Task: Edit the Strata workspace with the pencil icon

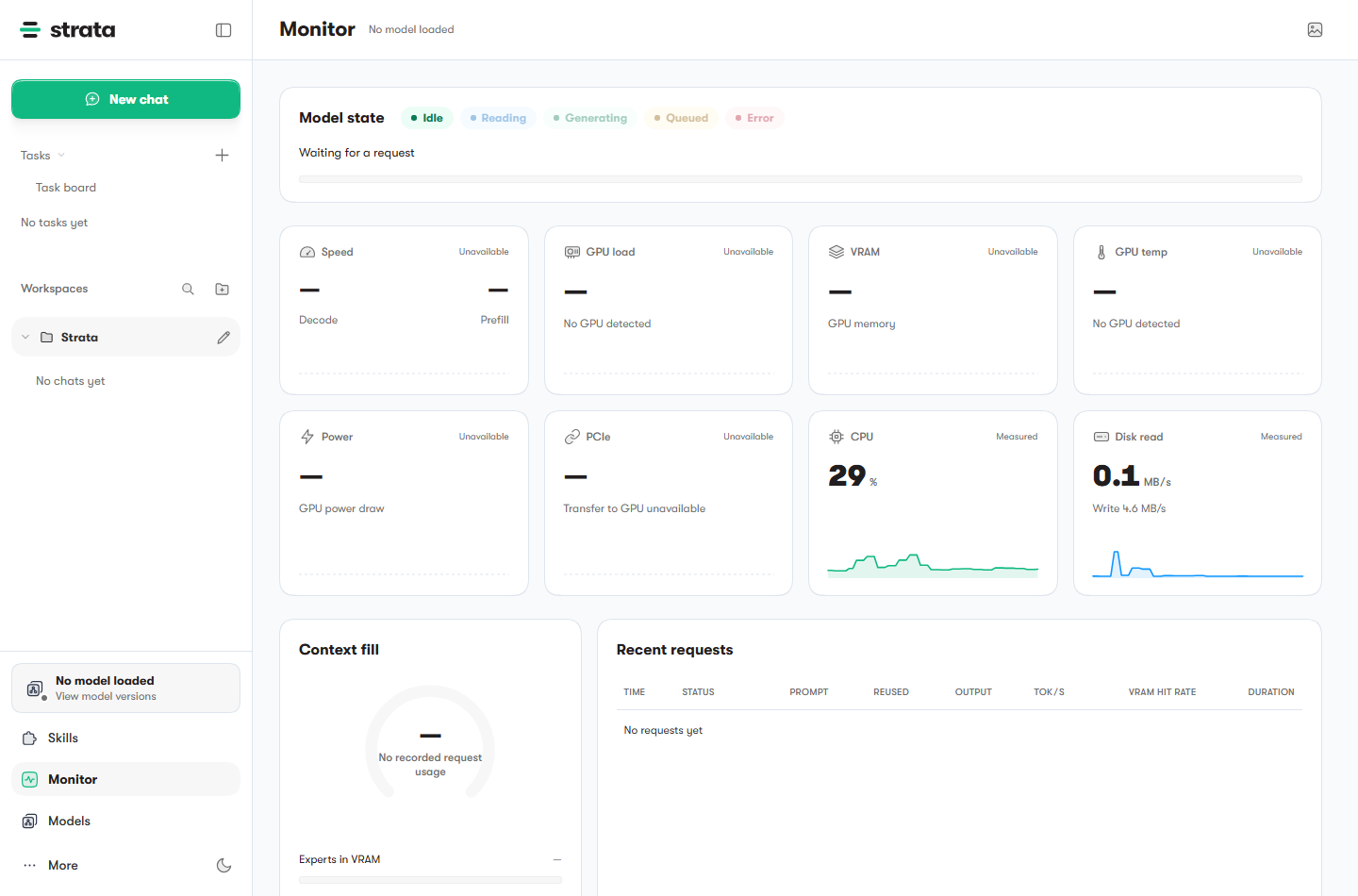Action: (224, 338)
